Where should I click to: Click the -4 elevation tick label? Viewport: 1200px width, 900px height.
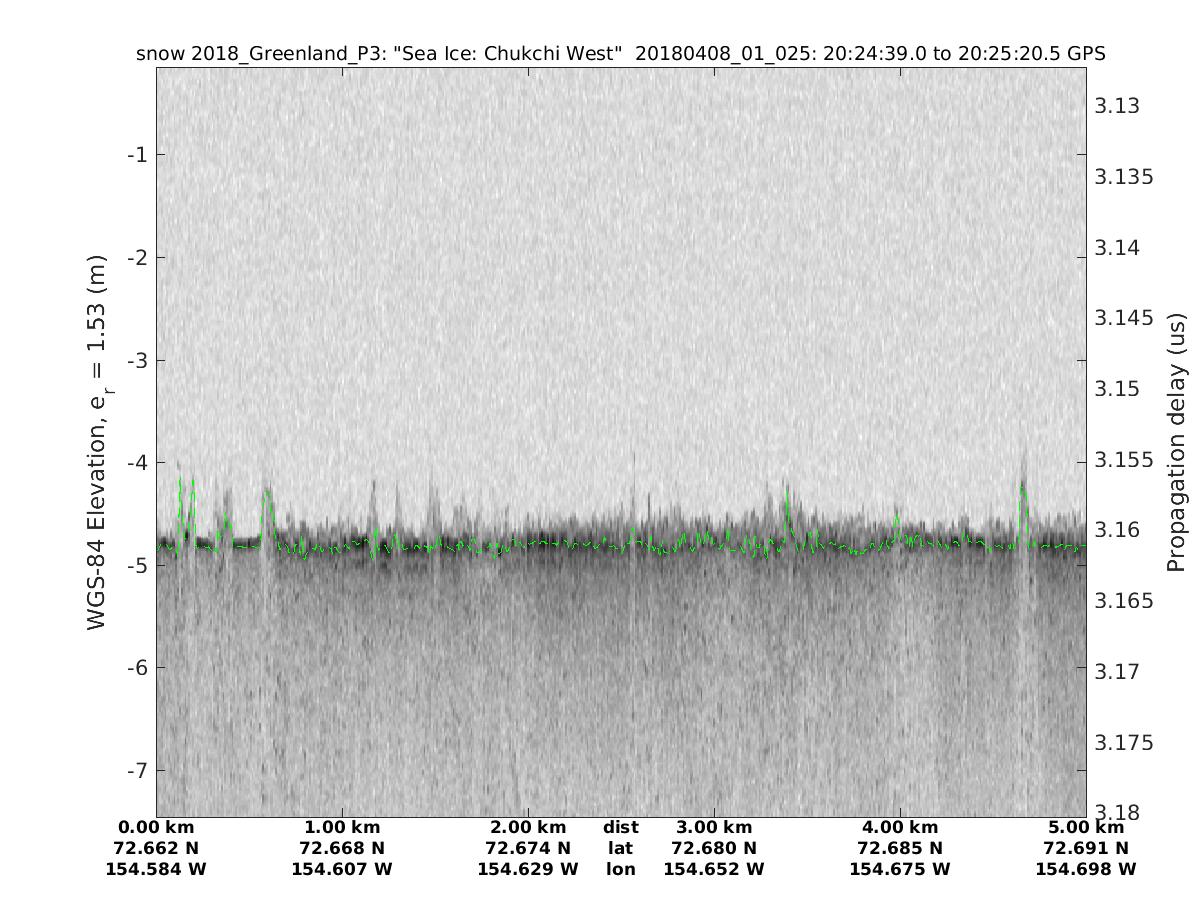137,462
